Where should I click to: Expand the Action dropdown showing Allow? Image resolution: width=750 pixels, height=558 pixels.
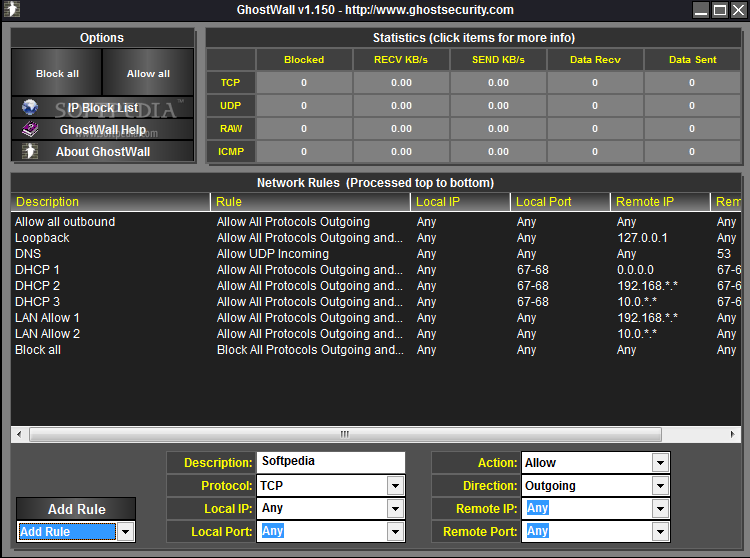click(x=660, y=463)
